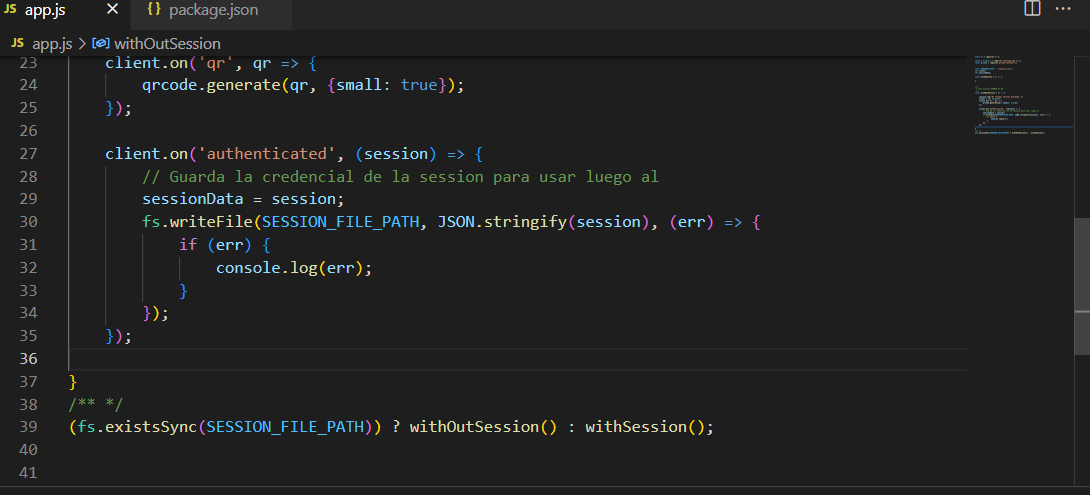Screen dimensions: 1090x495
Task: Click the JS icon on app.js tab
Action: click(10, 10)
